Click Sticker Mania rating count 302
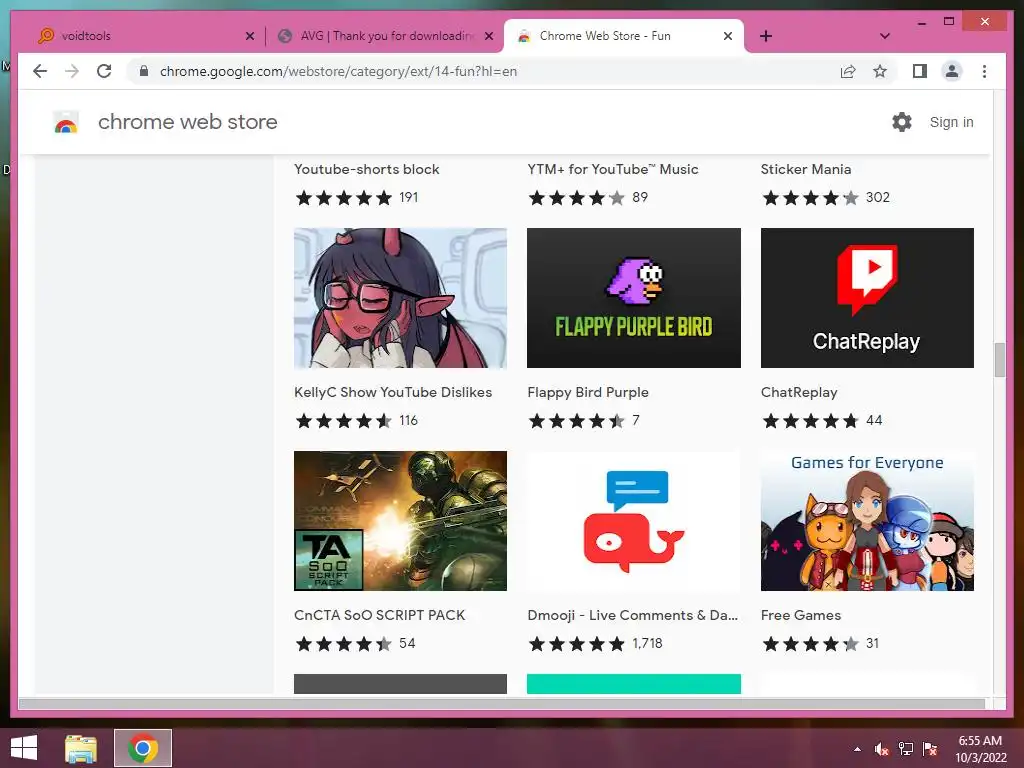Viewport: 1024px width, 768px height. pos(878,197)
